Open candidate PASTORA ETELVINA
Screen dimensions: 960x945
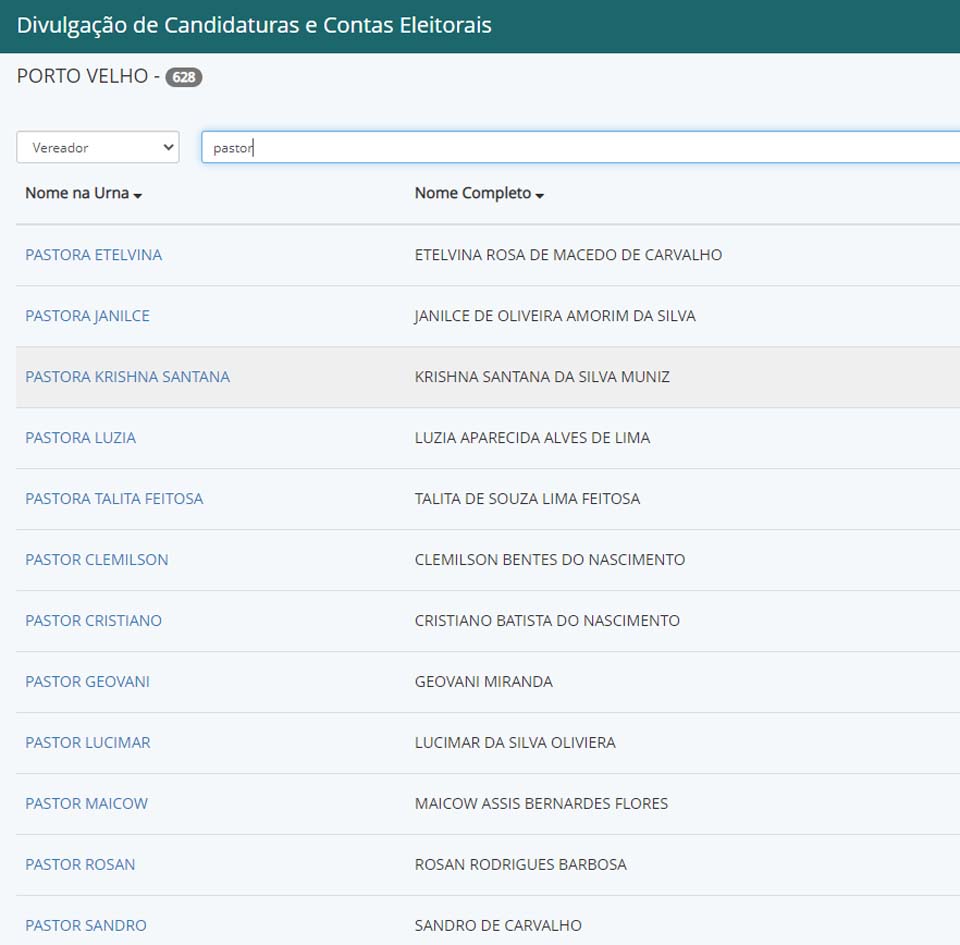(93, 255)
